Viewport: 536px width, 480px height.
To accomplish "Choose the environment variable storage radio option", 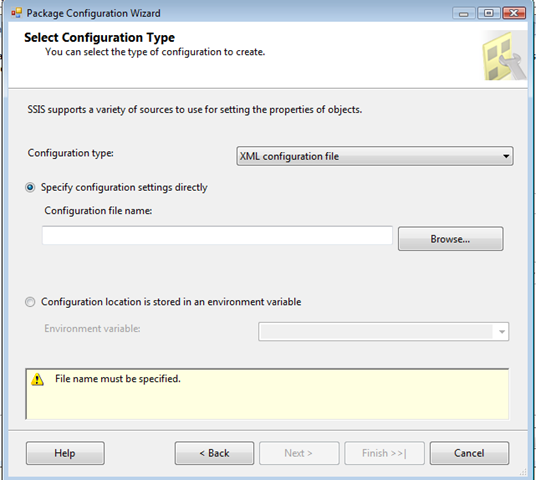I will click(30, 302).
